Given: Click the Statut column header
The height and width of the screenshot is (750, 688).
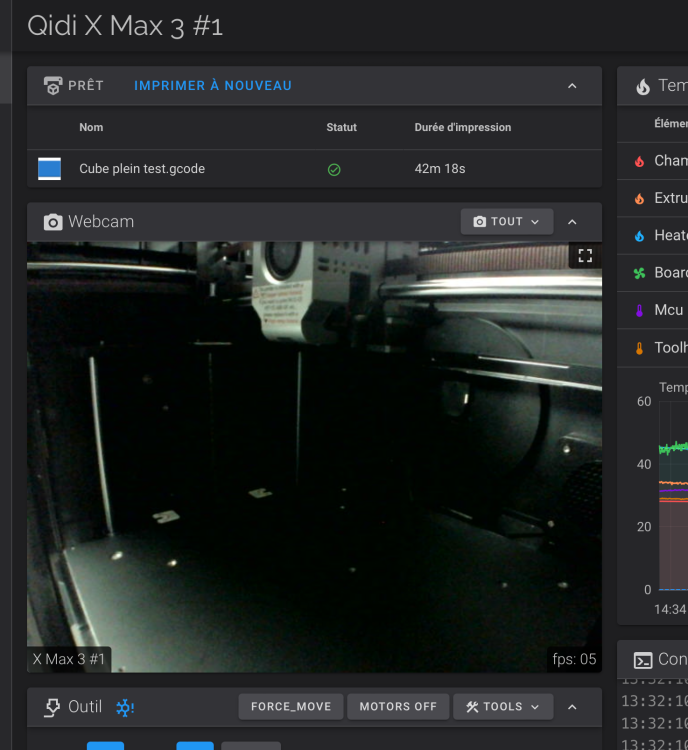Looking at the screenshot, I should (341, 127).
